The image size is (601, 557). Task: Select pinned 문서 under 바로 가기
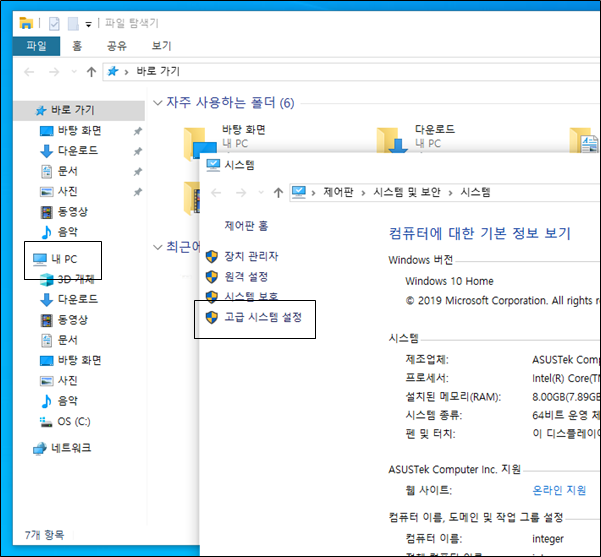59,171
